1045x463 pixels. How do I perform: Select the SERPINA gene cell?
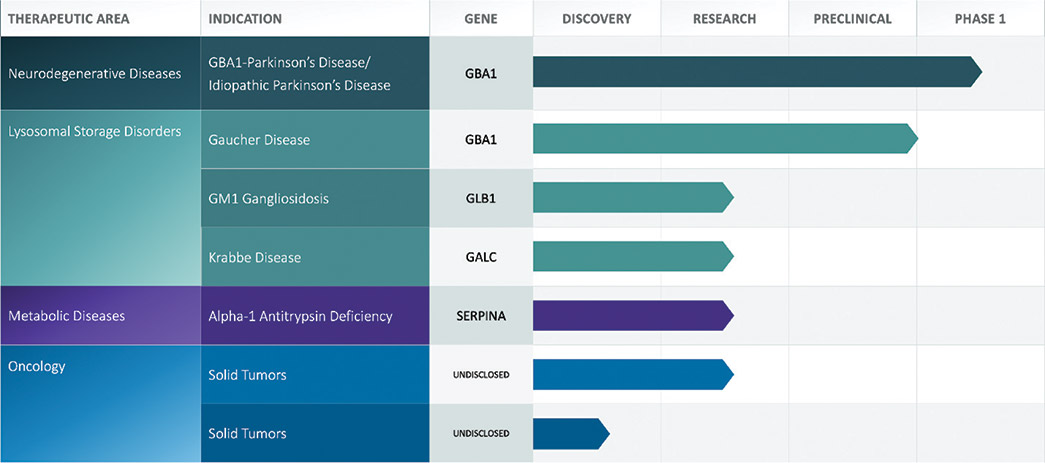(480, 316)
